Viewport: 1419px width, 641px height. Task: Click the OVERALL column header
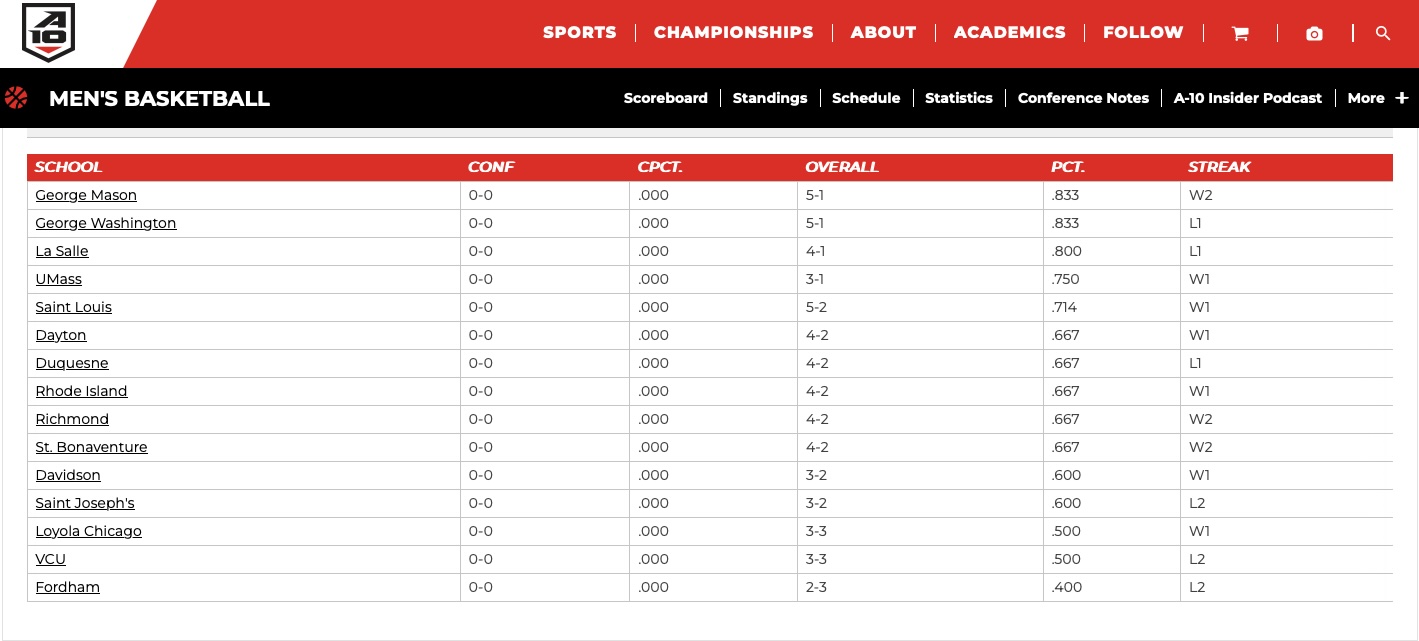841,167
